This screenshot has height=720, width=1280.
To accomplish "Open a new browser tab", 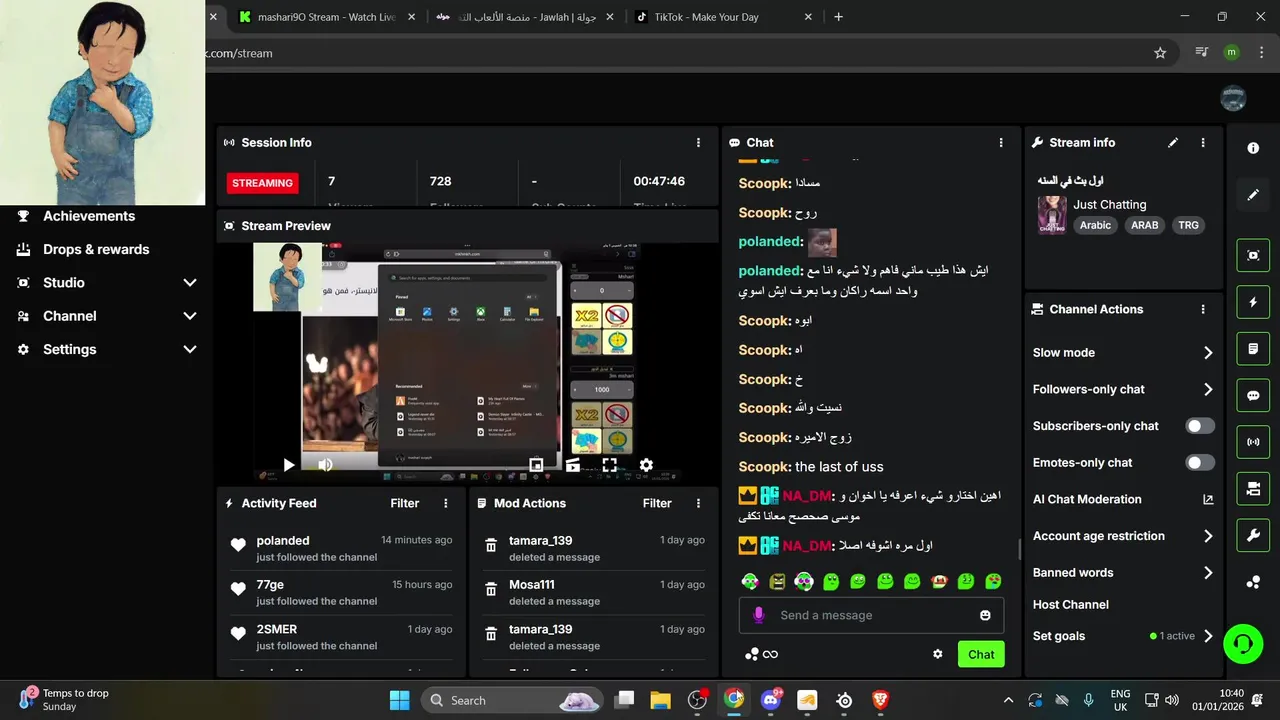I will (838, 17).
